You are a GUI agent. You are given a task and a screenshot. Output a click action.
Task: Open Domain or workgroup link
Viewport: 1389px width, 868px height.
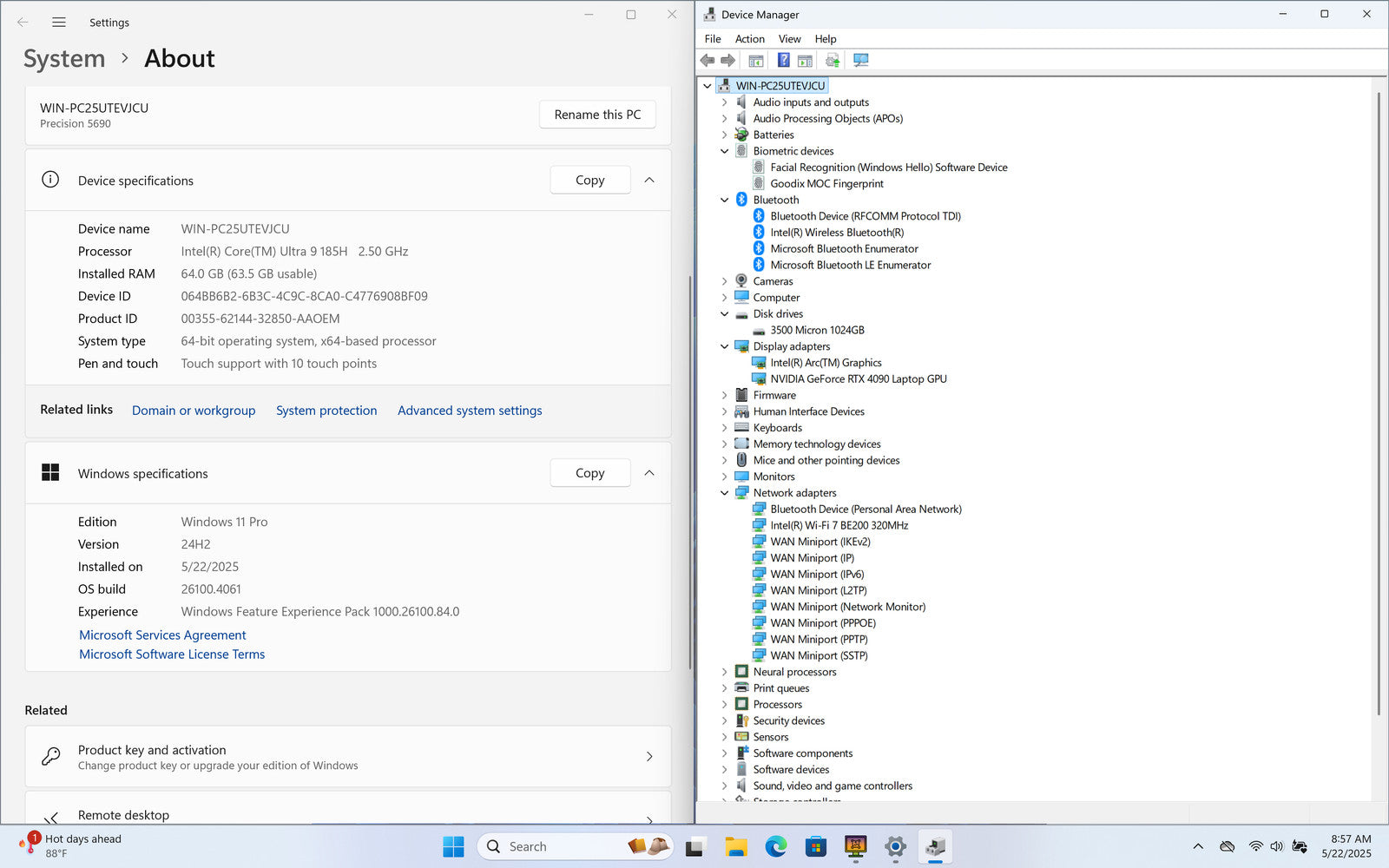(x=194, y=411)
